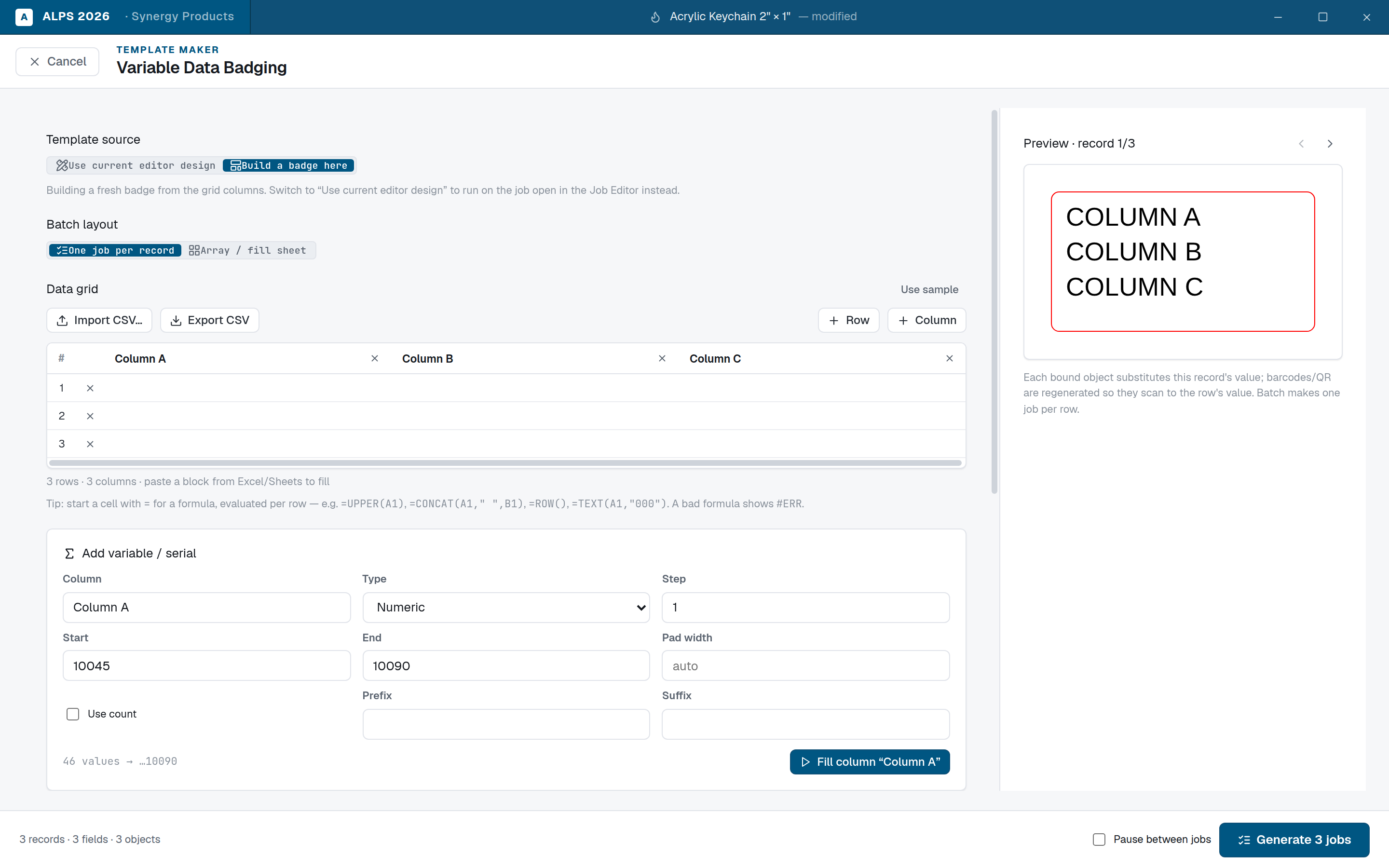Click the Column name input field
The width and height of the screenshot is (1389, 868).
(206, 608)
